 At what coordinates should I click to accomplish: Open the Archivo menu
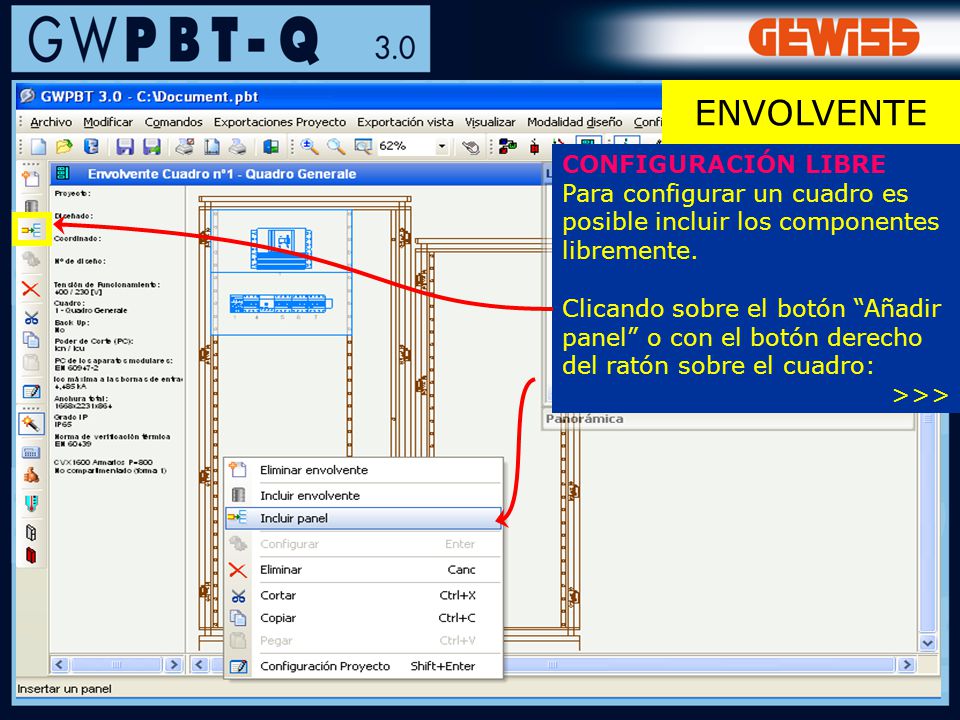51,122
